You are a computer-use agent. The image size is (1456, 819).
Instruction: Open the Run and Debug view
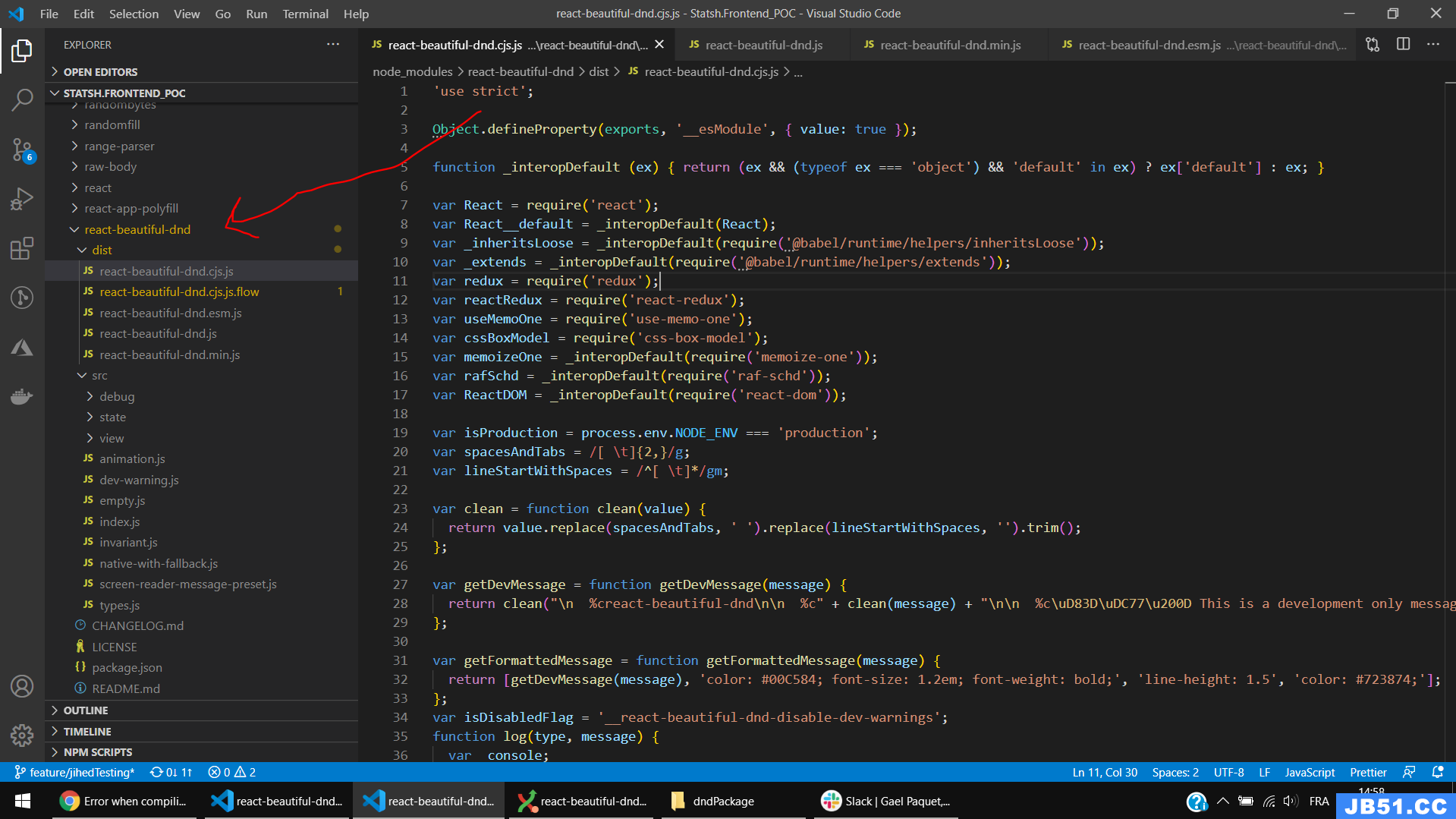click(22, 199)
